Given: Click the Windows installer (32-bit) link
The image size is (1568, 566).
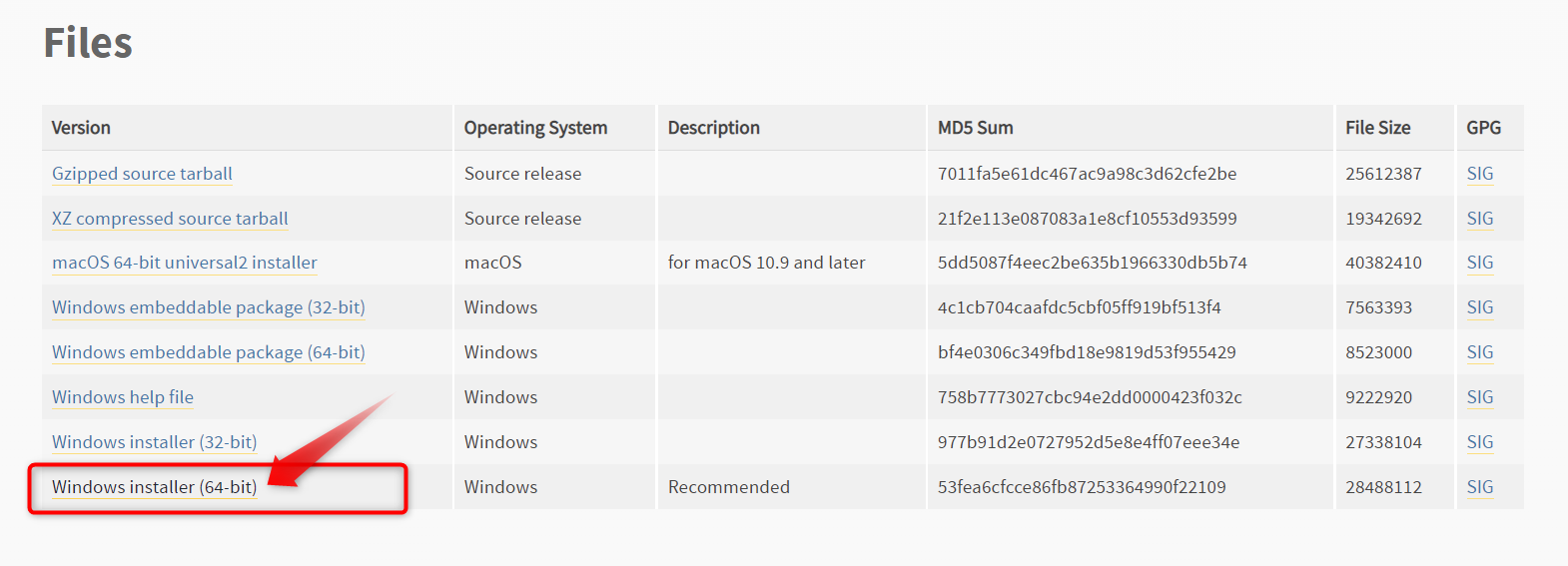Looking at the screenshot, I should pos(154,442).
